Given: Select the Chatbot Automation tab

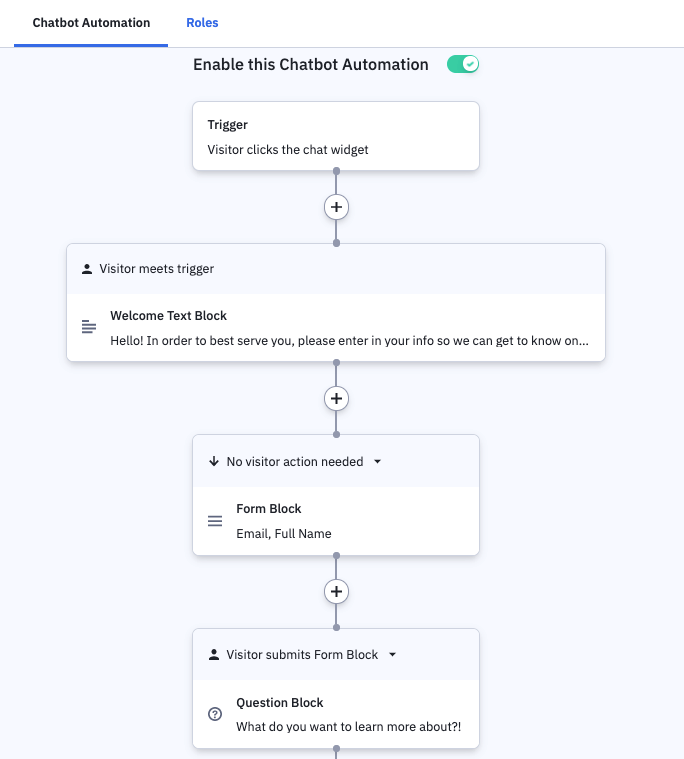Looking at the screenshot, I should pos(91,22).
